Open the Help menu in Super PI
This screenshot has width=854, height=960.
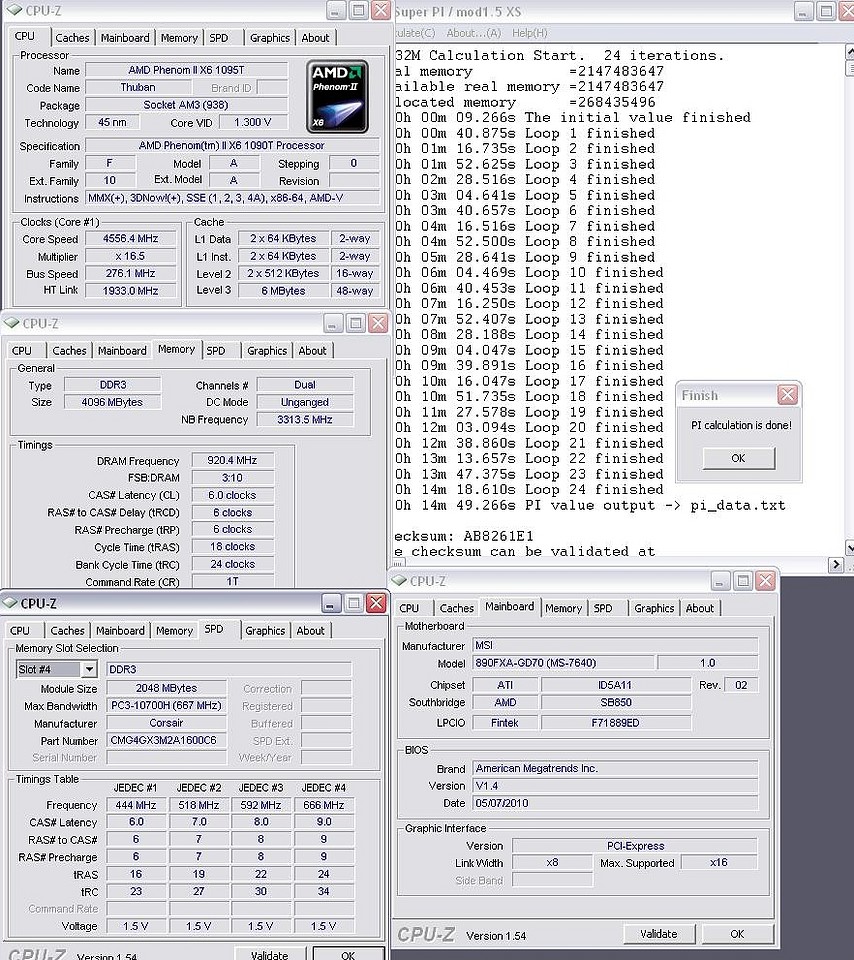pyautogui.click(x=529, y=33)
